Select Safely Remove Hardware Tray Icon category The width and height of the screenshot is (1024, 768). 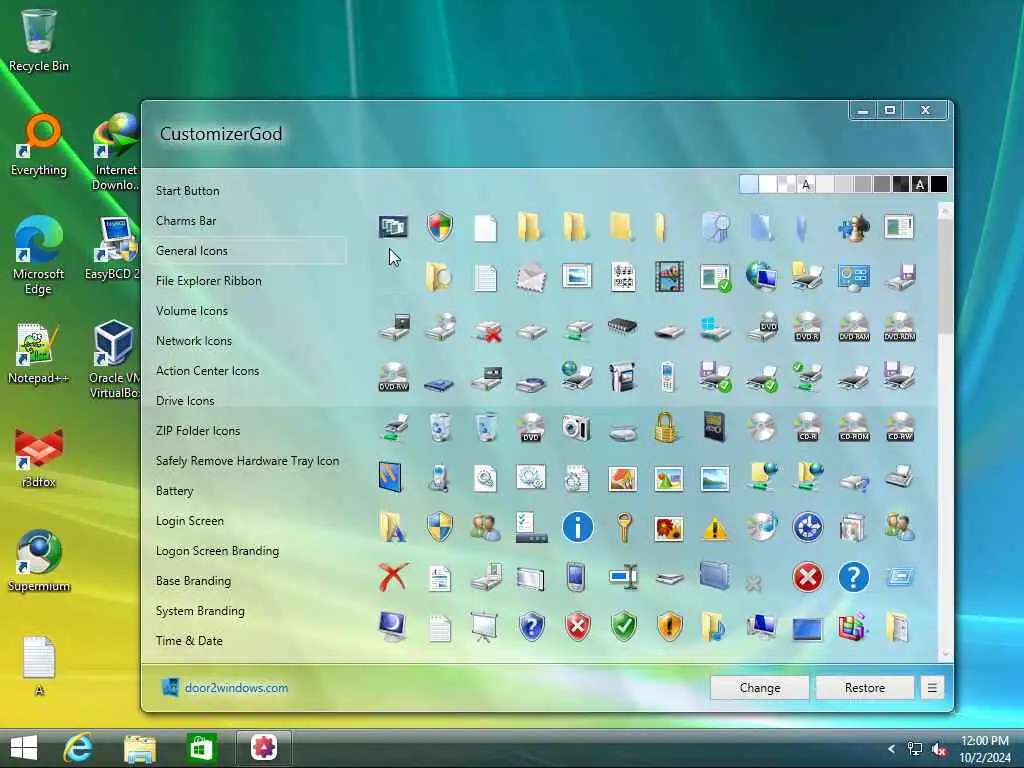coord(247,461)
